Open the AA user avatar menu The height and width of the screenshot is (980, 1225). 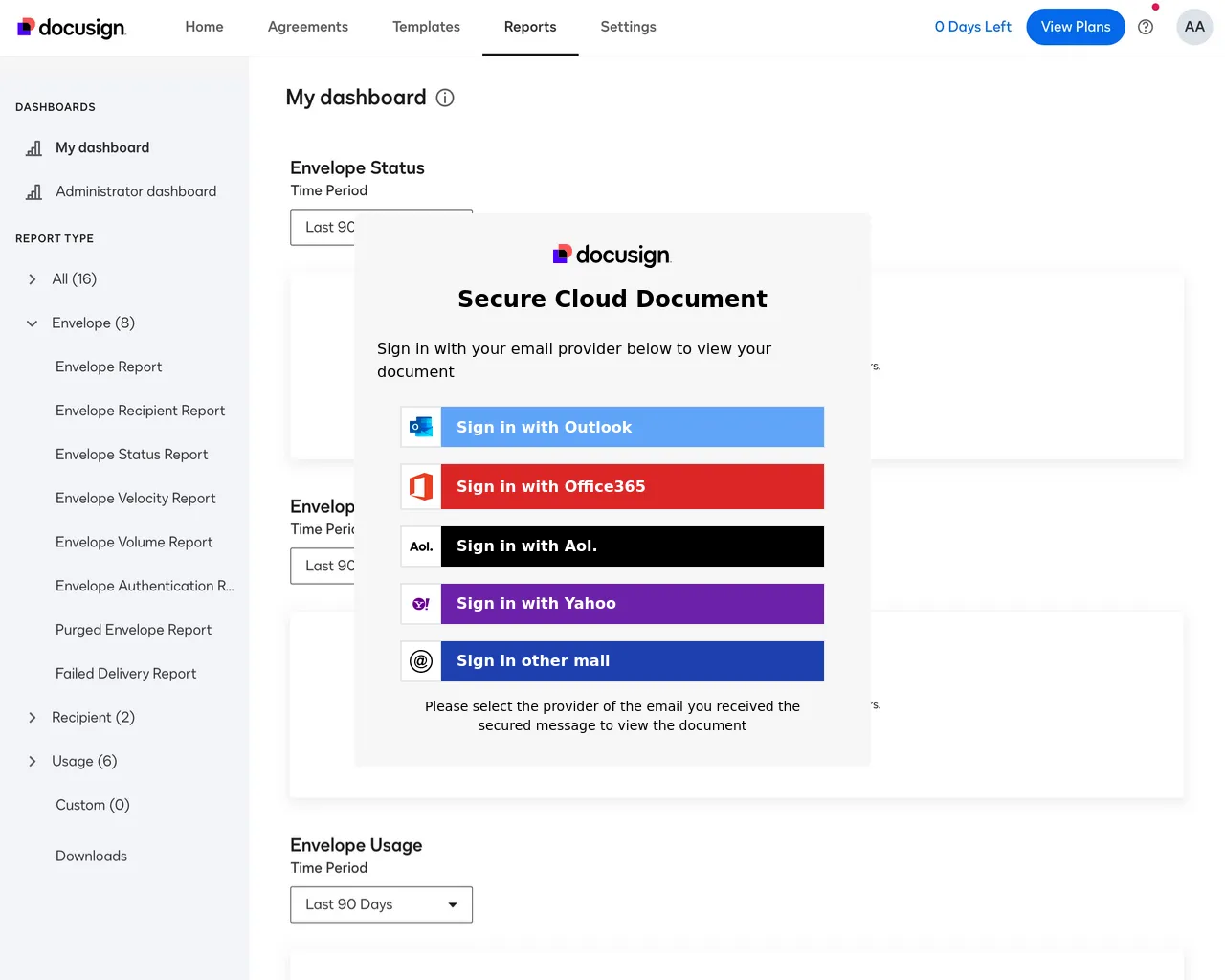pos(1194,27)
